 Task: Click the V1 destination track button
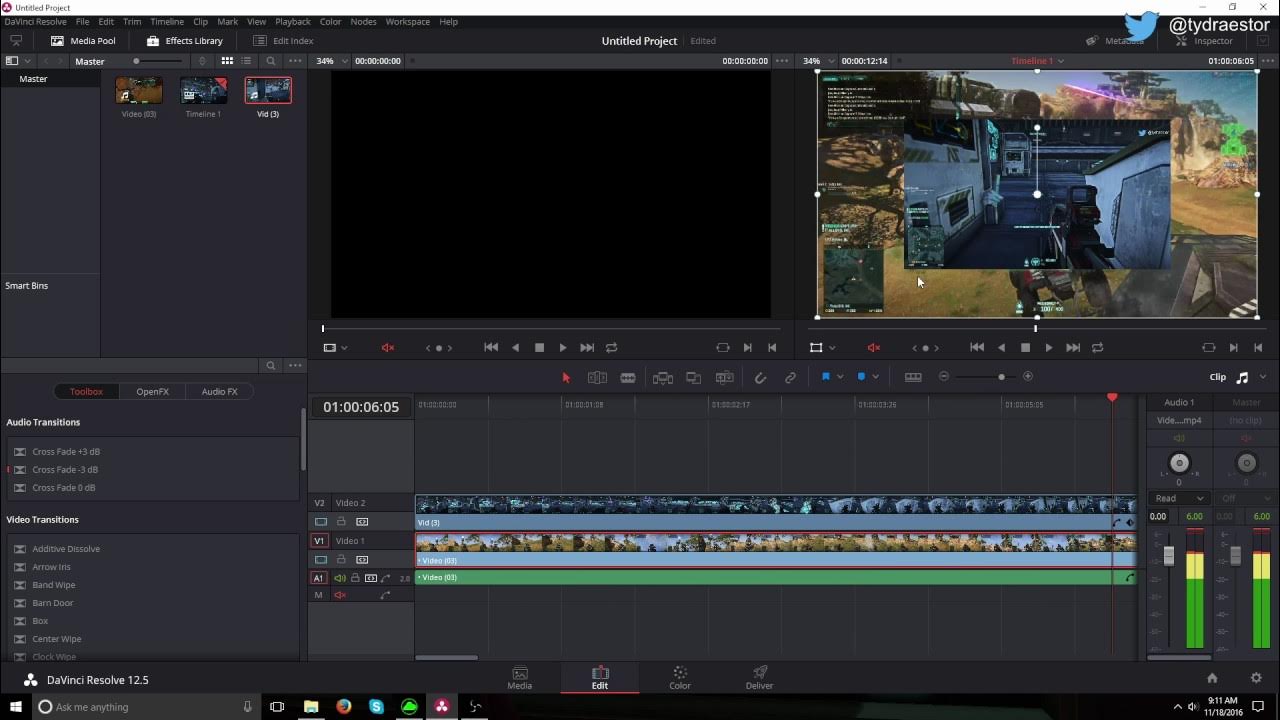[320, 541]
